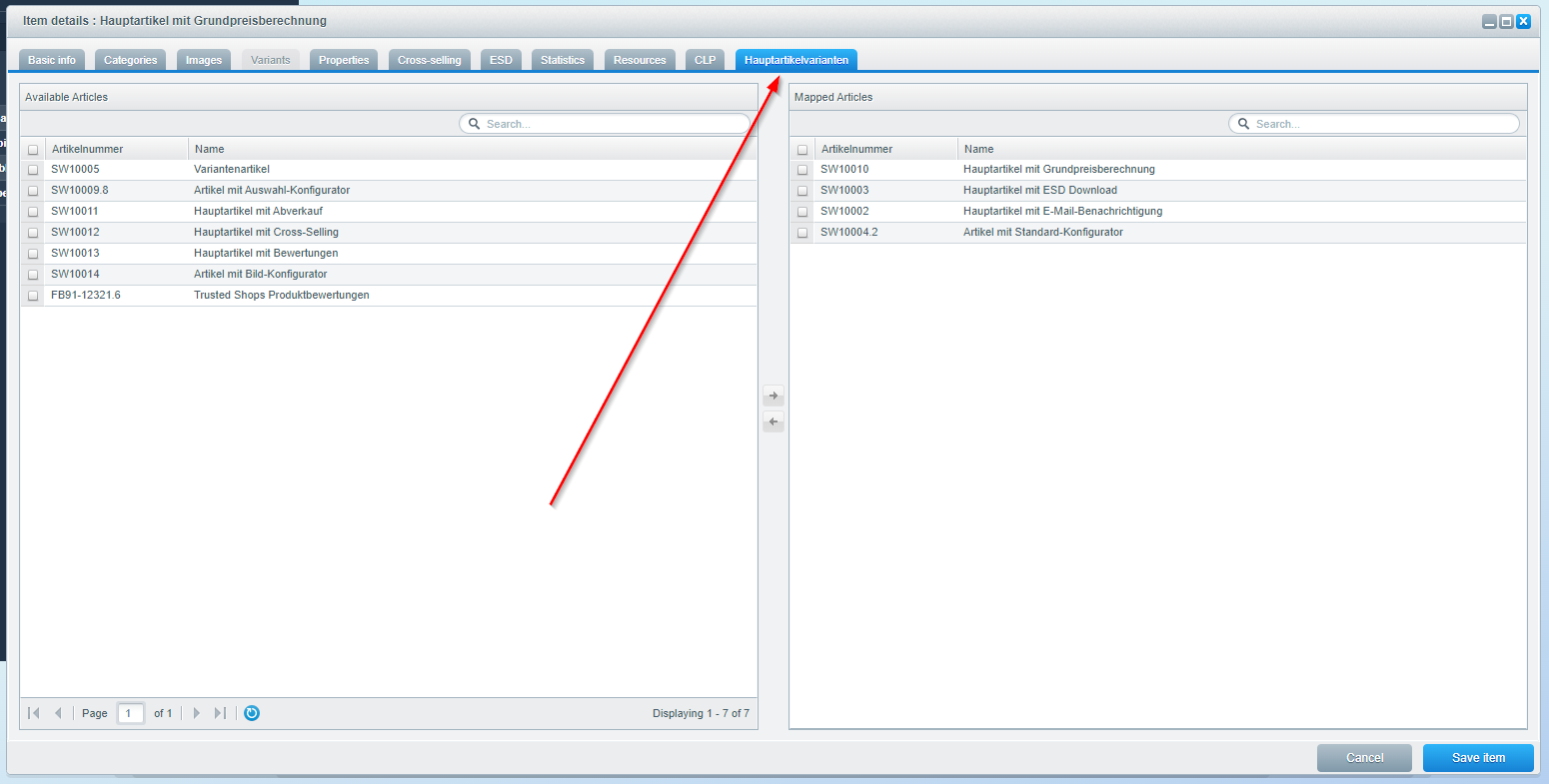Check the SW10005 Variantenartikel row
The image size is (1549, 784).
coord(33,170)
